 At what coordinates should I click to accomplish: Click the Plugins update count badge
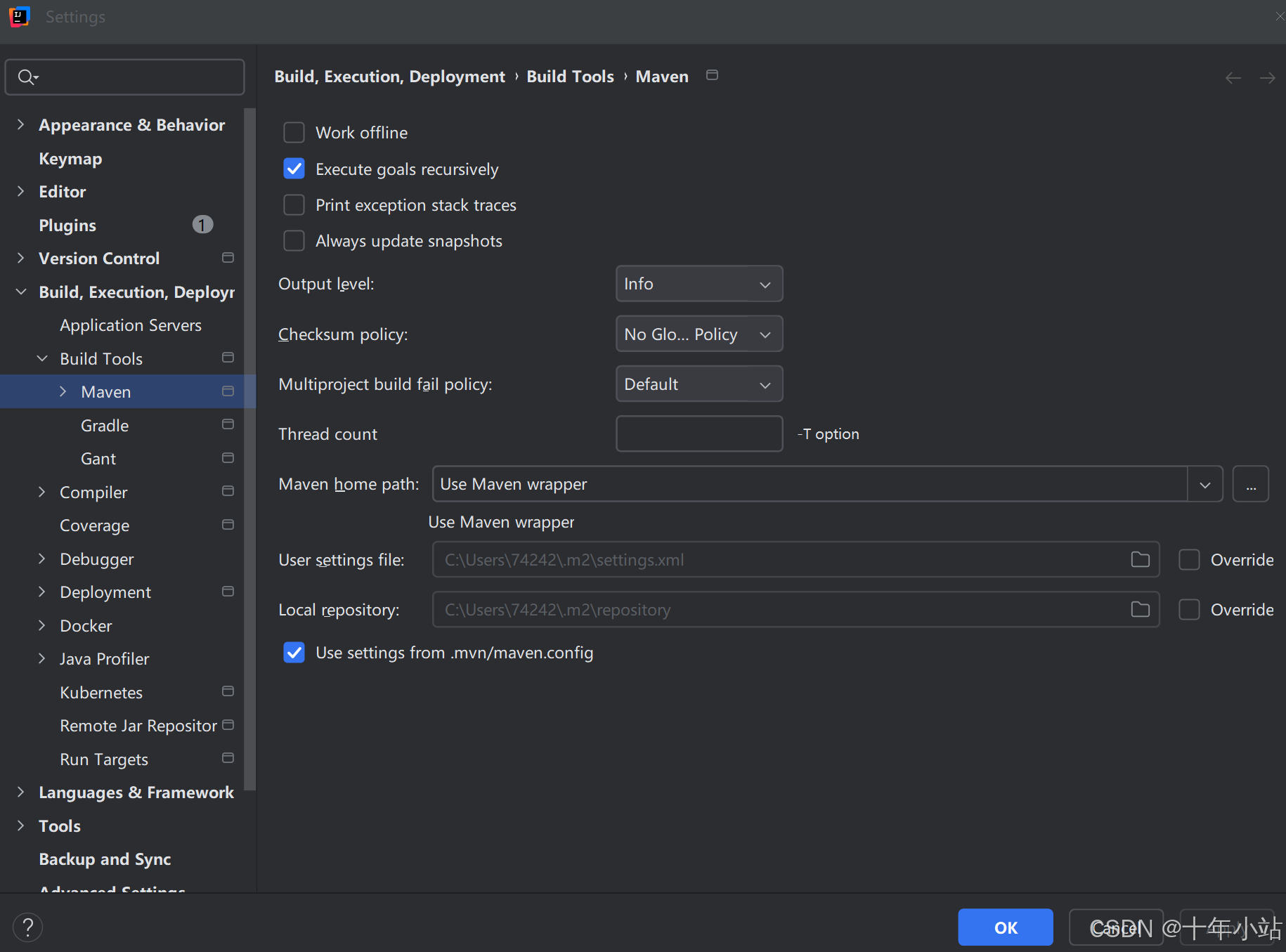(202, 225)
